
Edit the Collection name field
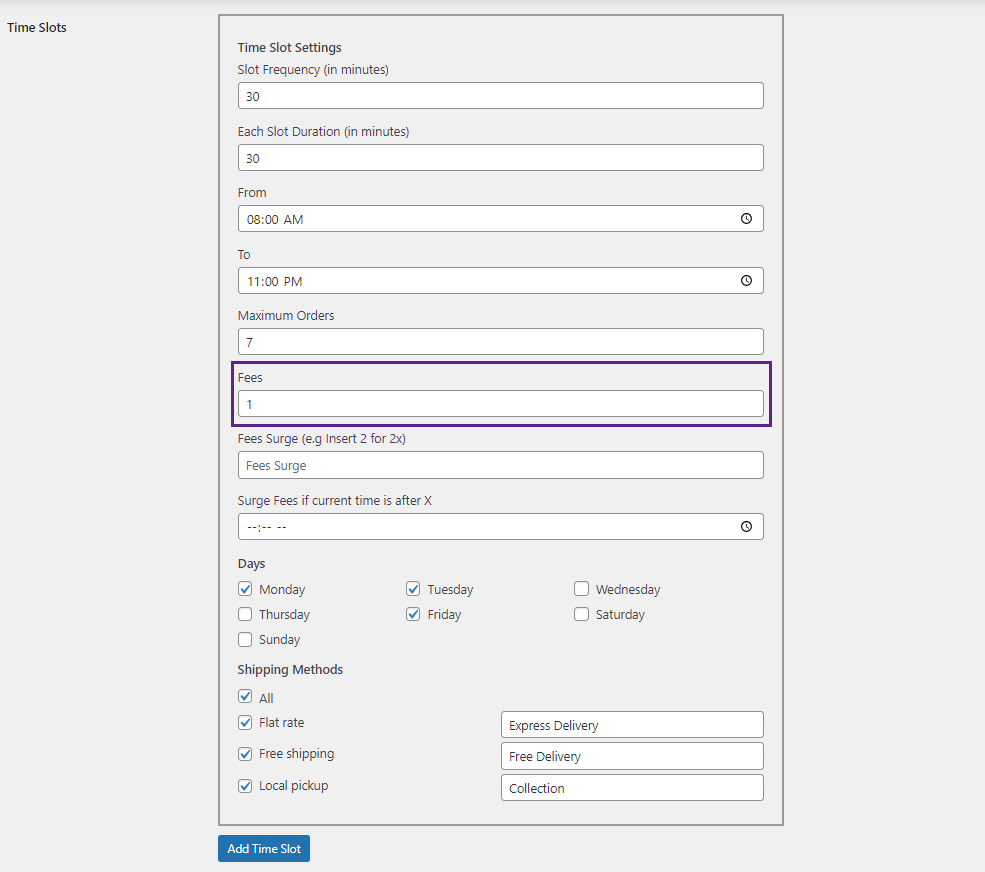pyautogui.click(x=632, y=788)
